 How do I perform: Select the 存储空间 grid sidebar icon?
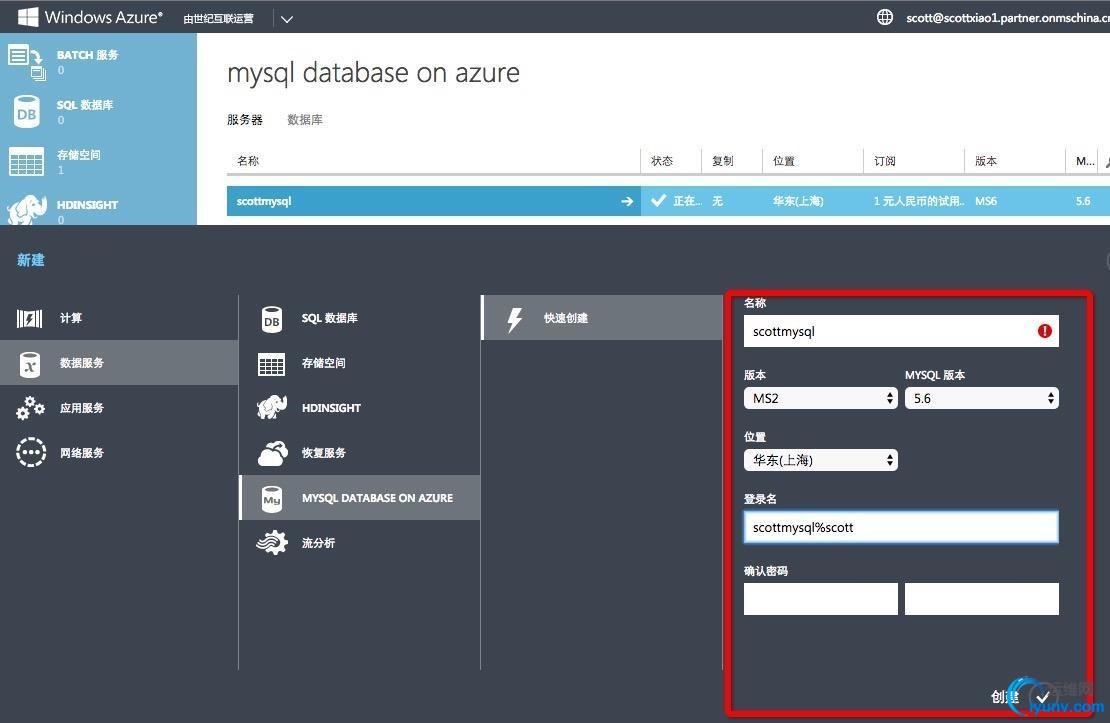[x=27, y=162]
